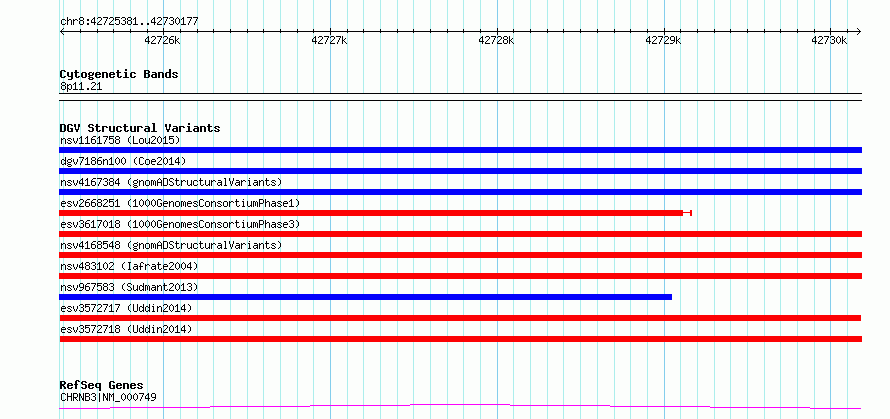The width and height of the screenshot is (890, 419).
Task: Click the 'RefSeq Genes' track heading
Action: [101, 386]
